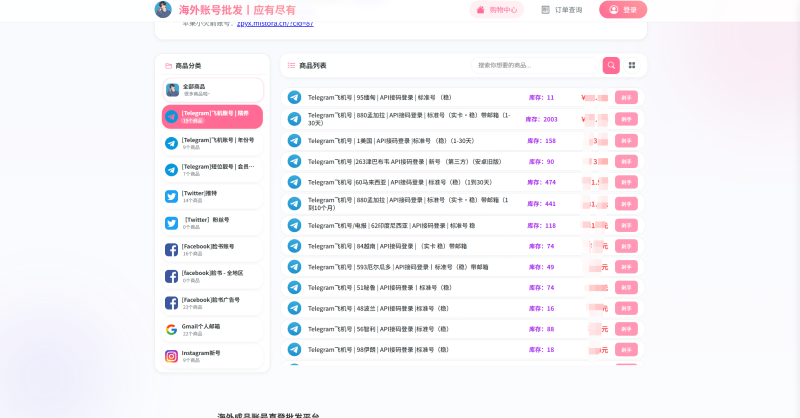Click the Twitter 推特 category bird icon

[x=171, y=196]
